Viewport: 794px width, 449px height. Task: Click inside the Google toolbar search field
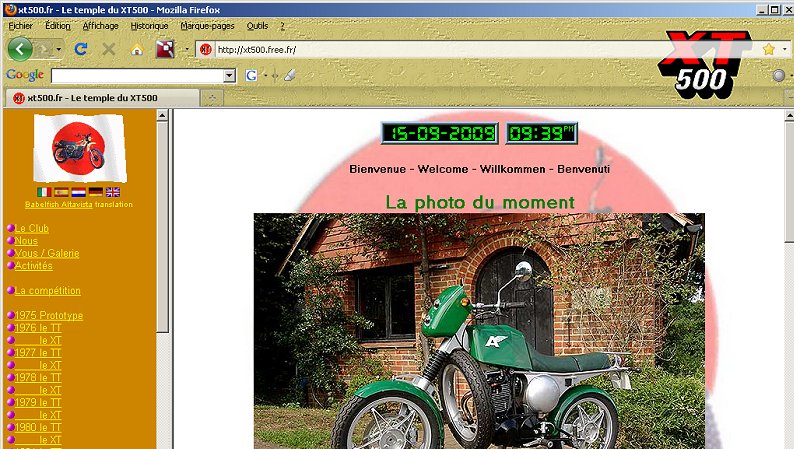pos(137,75)
